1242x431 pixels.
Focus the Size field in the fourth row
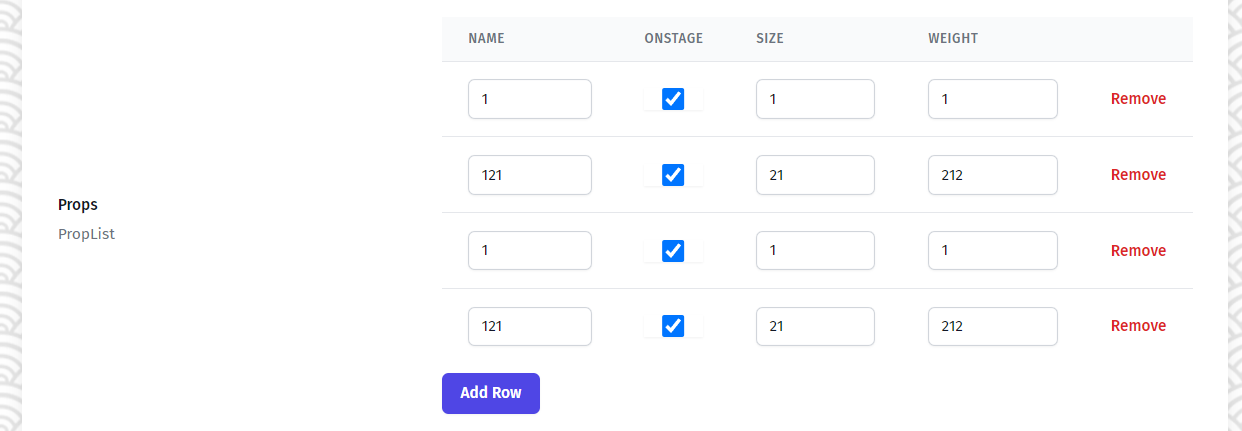tap(815, 326)
